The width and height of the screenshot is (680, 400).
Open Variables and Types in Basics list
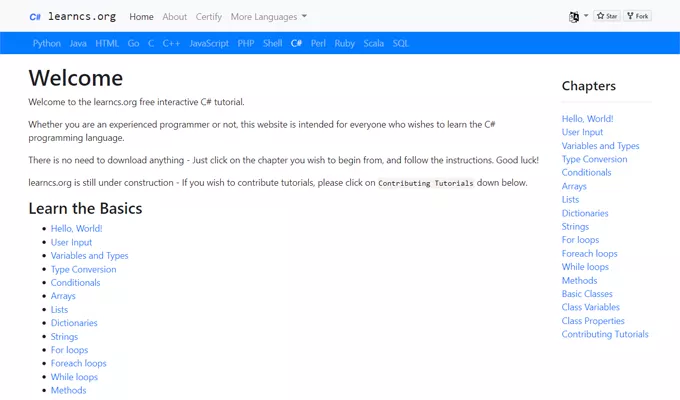[x=90, y=256]
